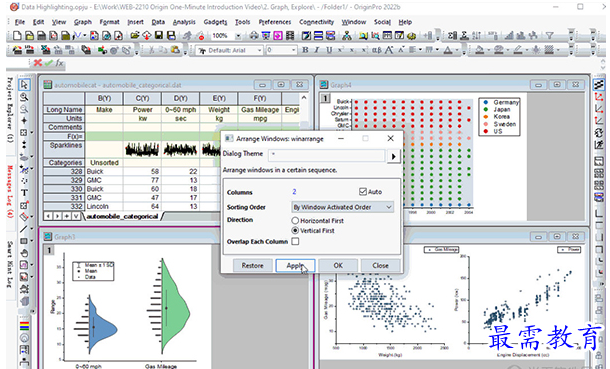Click the Apply button
Screen dimensions: 610x369
click(x=295, y=266)
